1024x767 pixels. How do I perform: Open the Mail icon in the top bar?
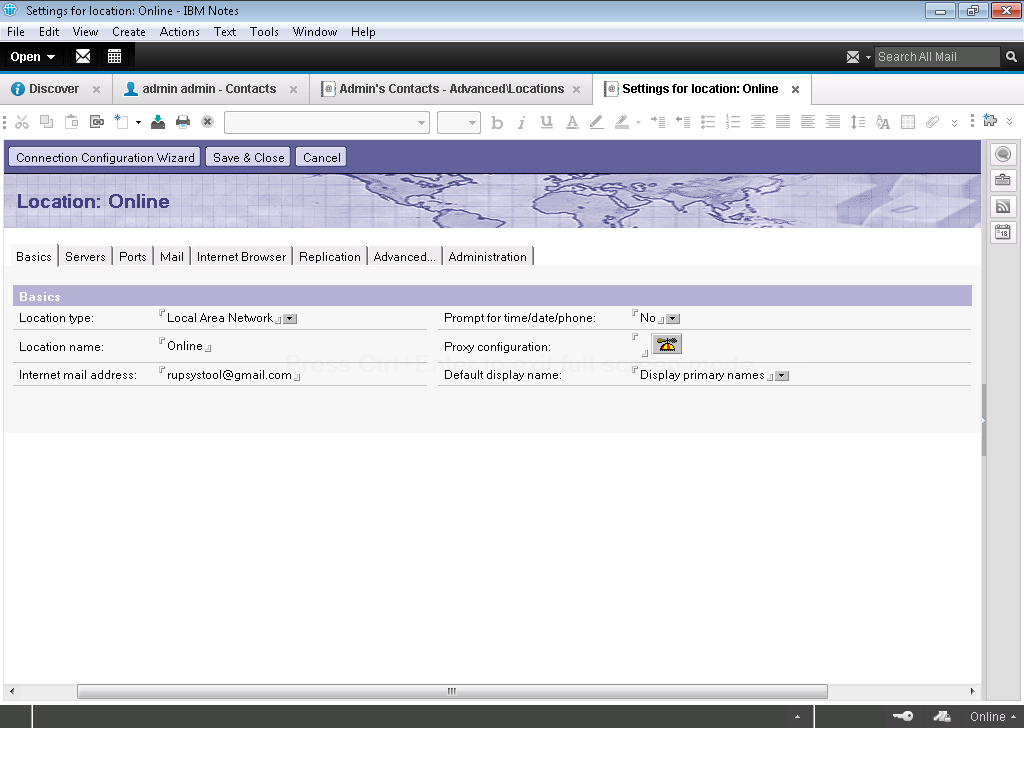[83, 57]
